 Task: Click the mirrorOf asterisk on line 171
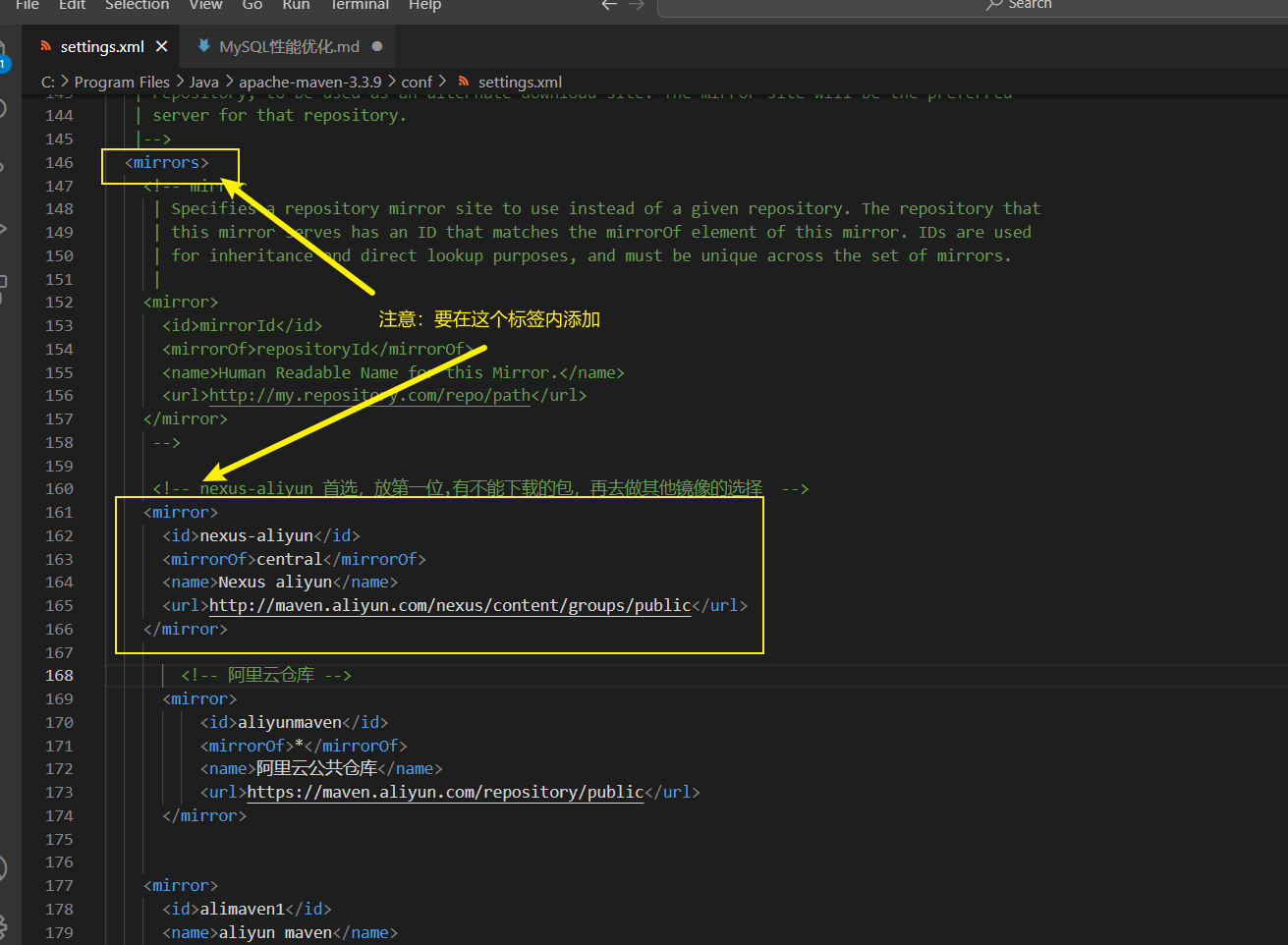point(299,747)
